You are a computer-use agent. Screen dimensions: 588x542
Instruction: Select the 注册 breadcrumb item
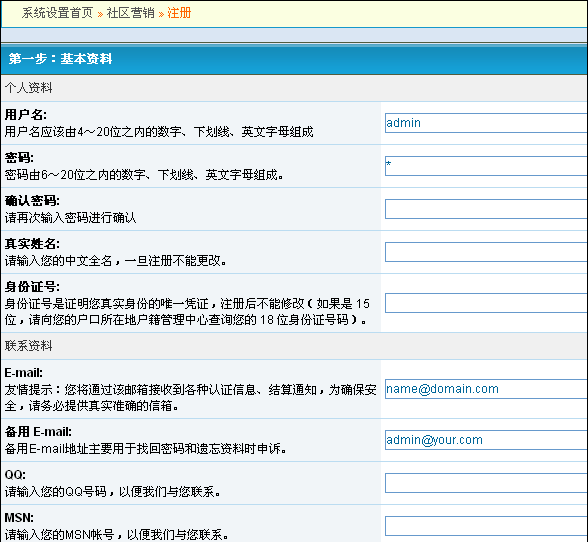(x=179, y=13)
